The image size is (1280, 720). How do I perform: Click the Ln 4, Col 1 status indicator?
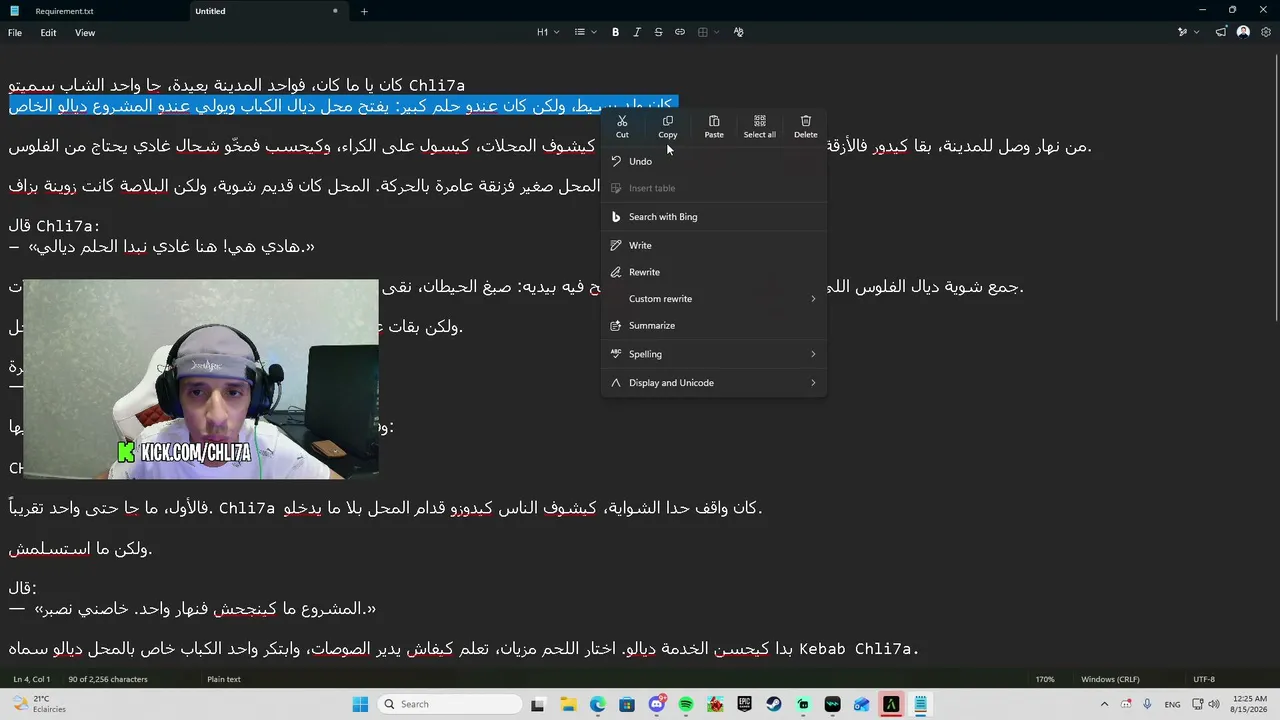coord(32,679)
